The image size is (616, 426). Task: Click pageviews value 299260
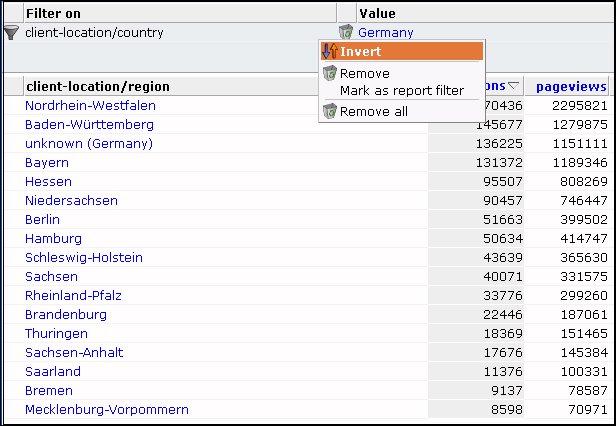click(x=584, y=295)
